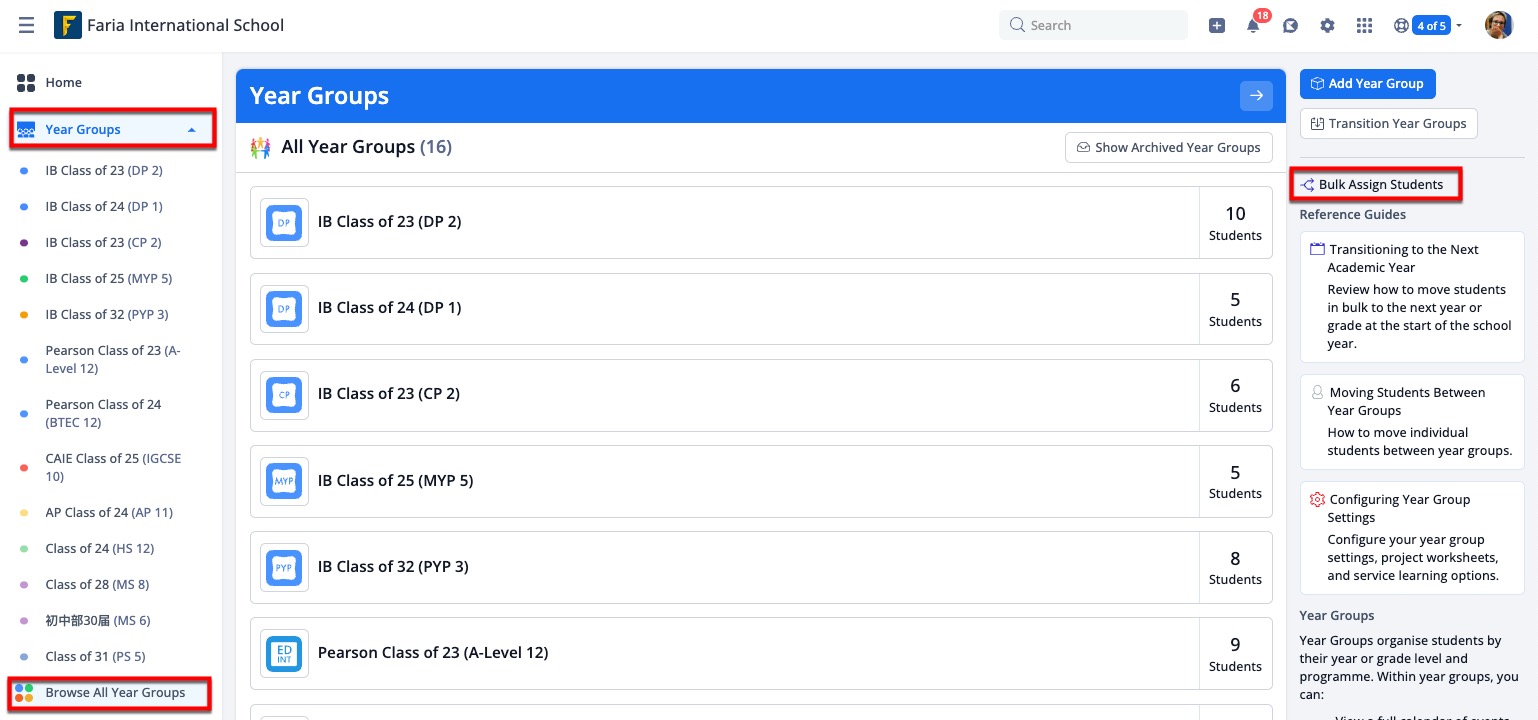1538x720 pixels.
Task: Click the quick add plus icon
Action: click(1217, 26)
